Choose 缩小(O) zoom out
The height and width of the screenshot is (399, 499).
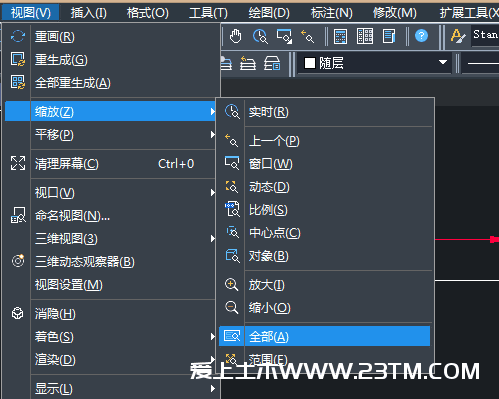(x=269, y=308)
